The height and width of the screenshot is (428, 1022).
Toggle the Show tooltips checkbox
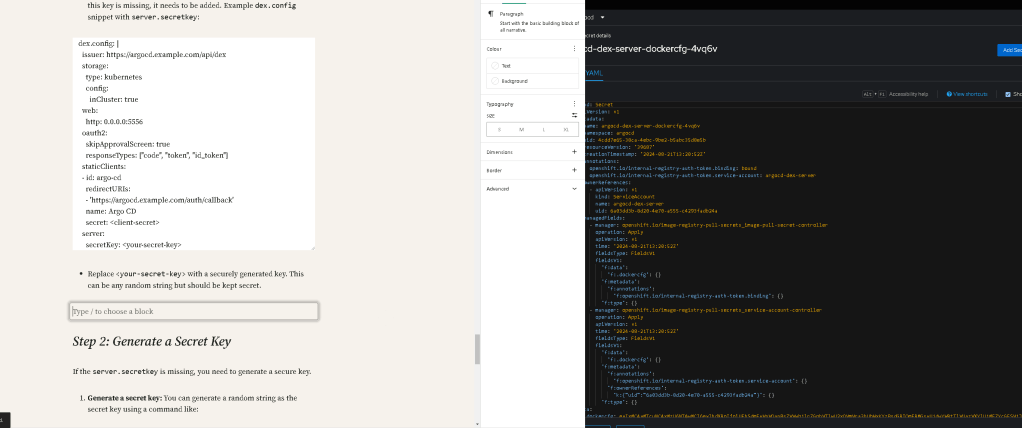click(1008, 94)
